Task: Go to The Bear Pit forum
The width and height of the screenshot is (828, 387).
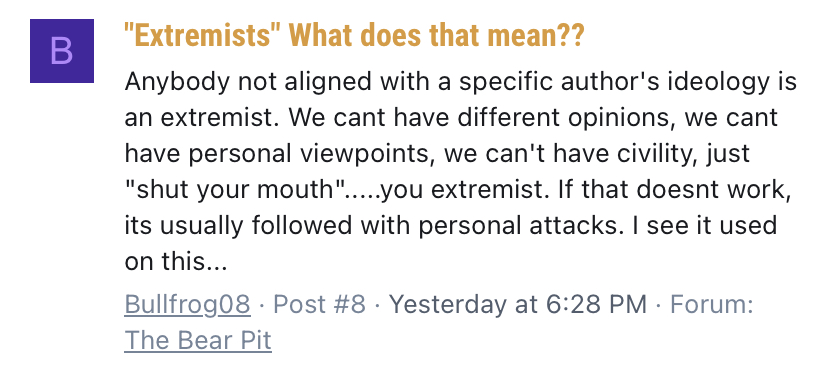Action: [x=198, y=341]
